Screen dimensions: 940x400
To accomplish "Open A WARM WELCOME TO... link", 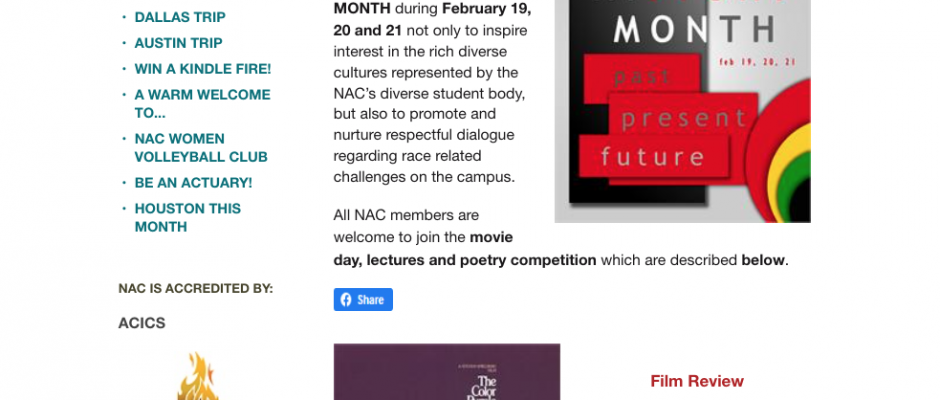I will 202,104.
